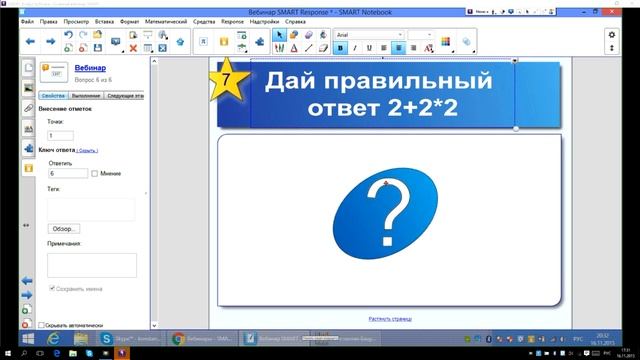The height and width of the screenshot is (360, 640).
Task: Focus the Ответить answer field
Action: pos(68,173)
